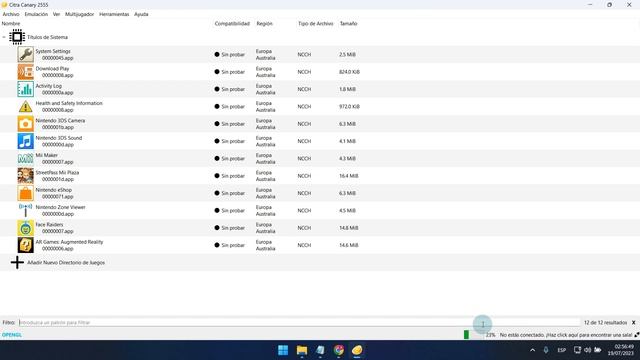Select the Nintendo 3DS Camera icon
Viewport: 640px width, 360px height.
pos(25,124)
